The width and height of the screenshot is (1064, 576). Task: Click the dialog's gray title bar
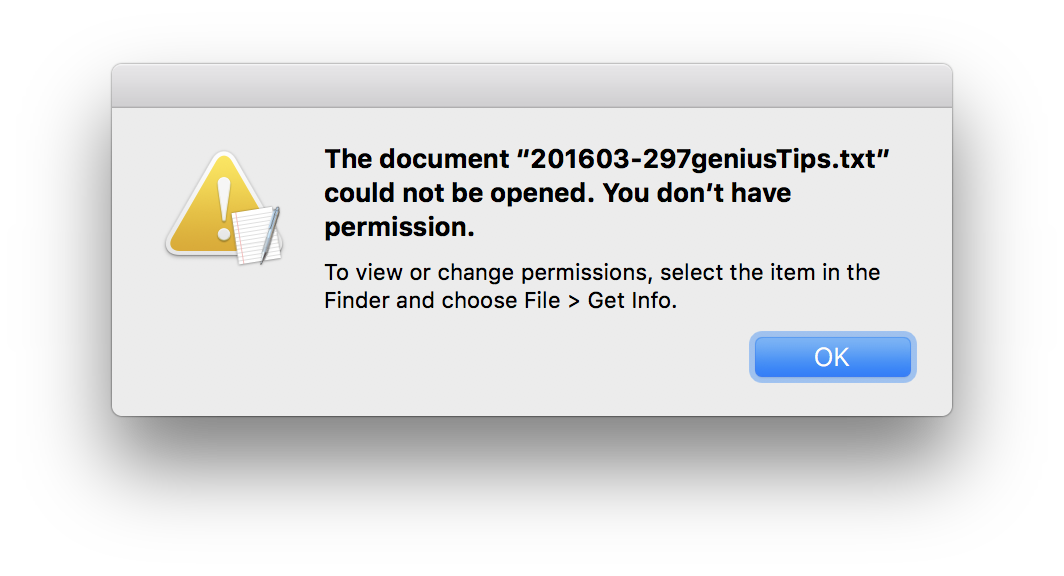(531, 86)
